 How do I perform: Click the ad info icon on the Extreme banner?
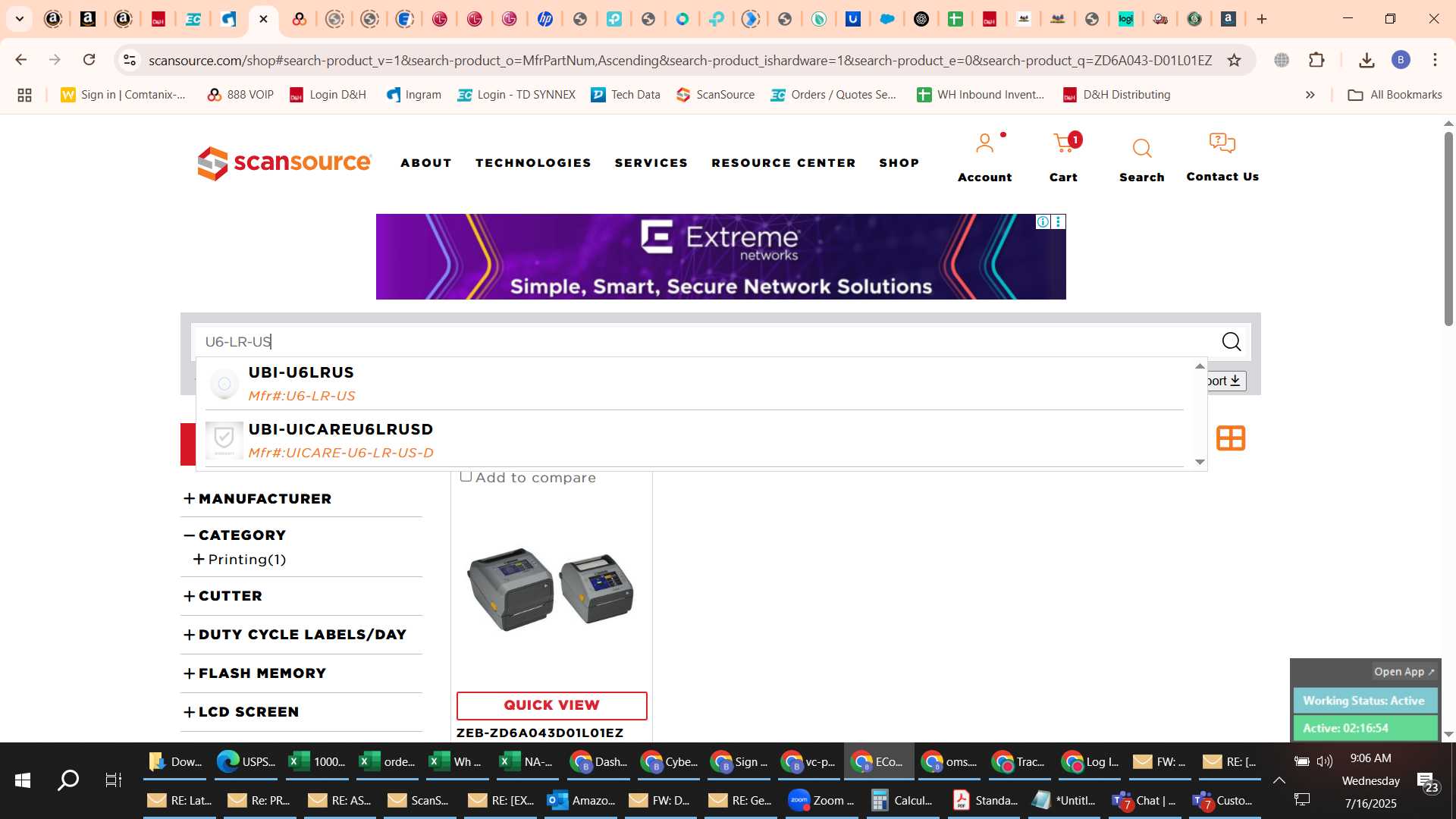[1043, 221]
